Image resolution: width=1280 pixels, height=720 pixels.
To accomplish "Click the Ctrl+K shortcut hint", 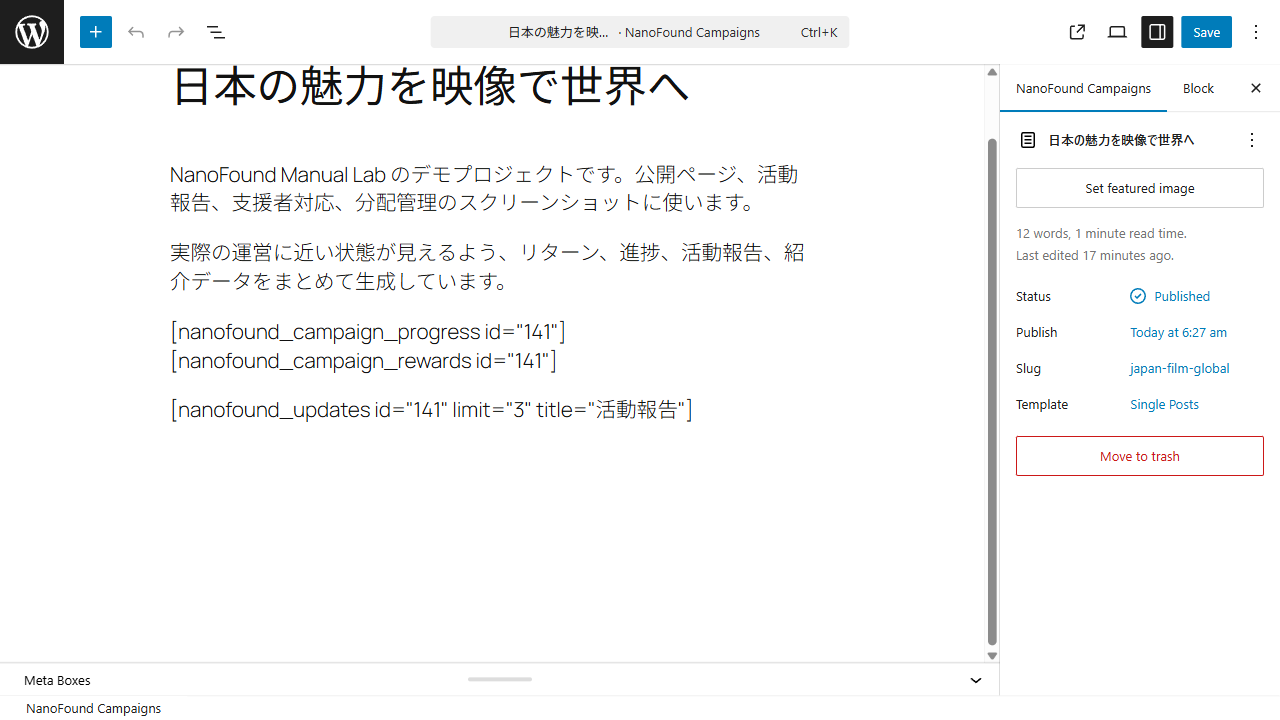I will (x=819, y=32).
